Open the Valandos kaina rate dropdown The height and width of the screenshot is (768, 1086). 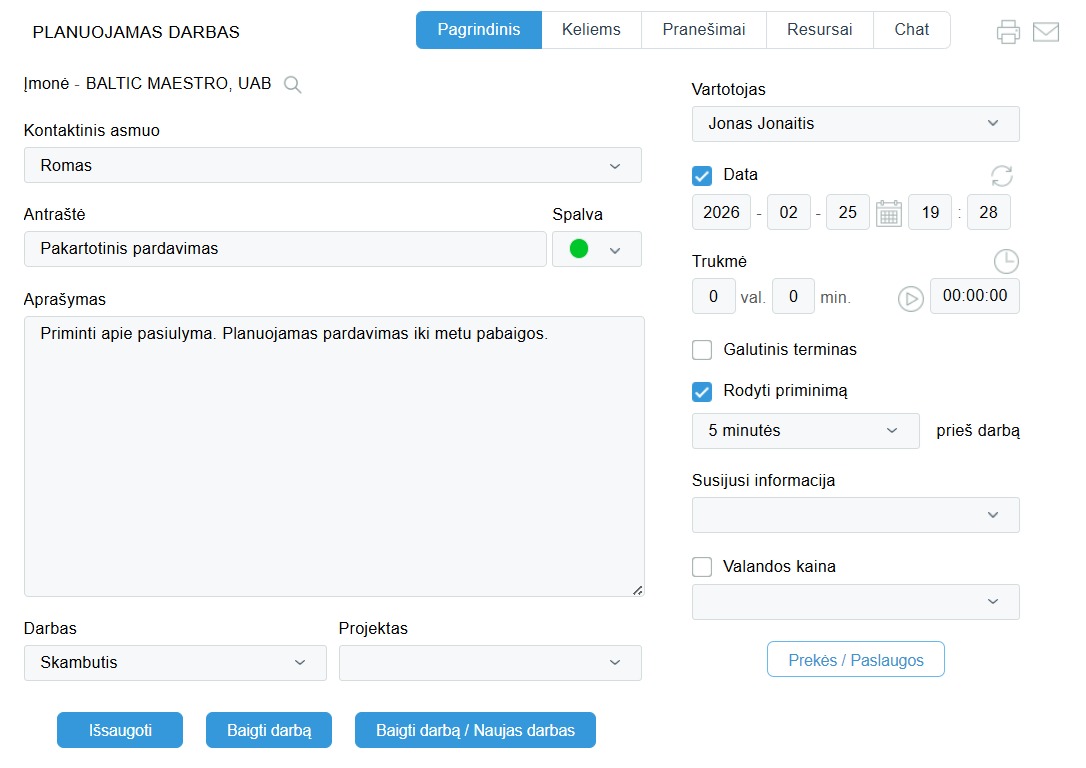pyautogui.click(x=855, y=602)
